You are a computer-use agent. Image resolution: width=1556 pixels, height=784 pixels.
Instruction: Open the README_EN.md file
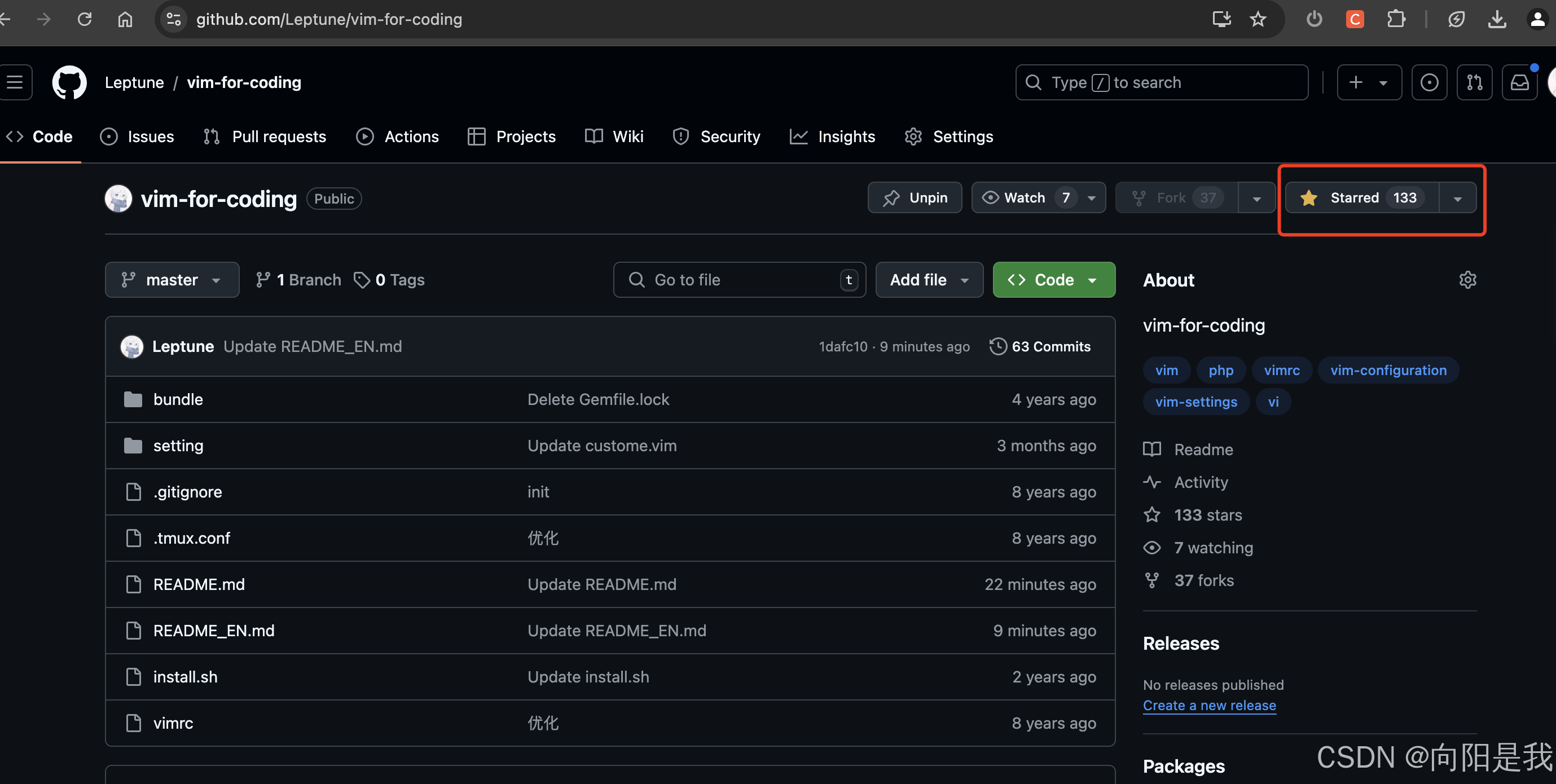(x=214, y=630)
